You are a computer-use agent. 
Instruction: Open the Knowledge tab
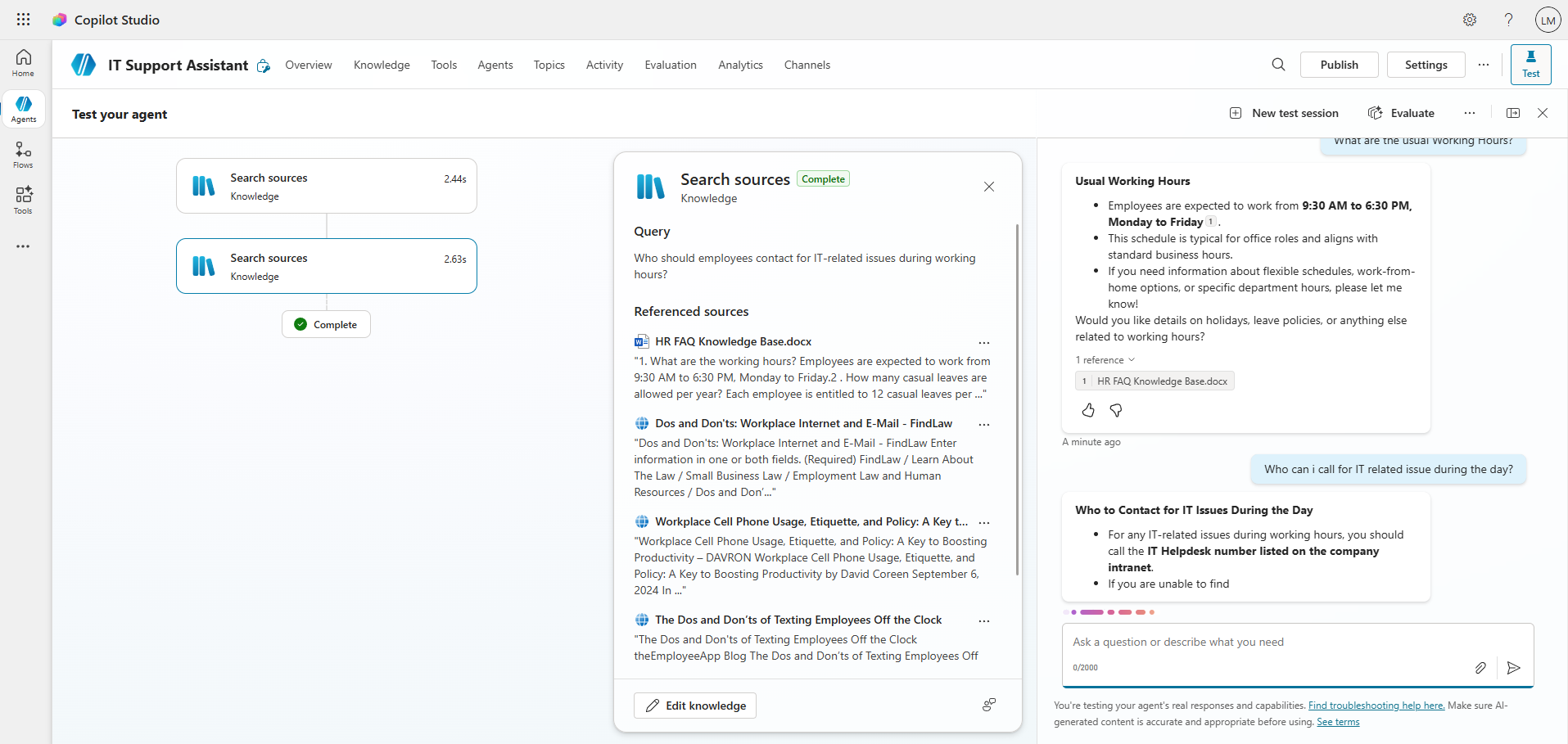pyautogui.click(x=382, y=65)
